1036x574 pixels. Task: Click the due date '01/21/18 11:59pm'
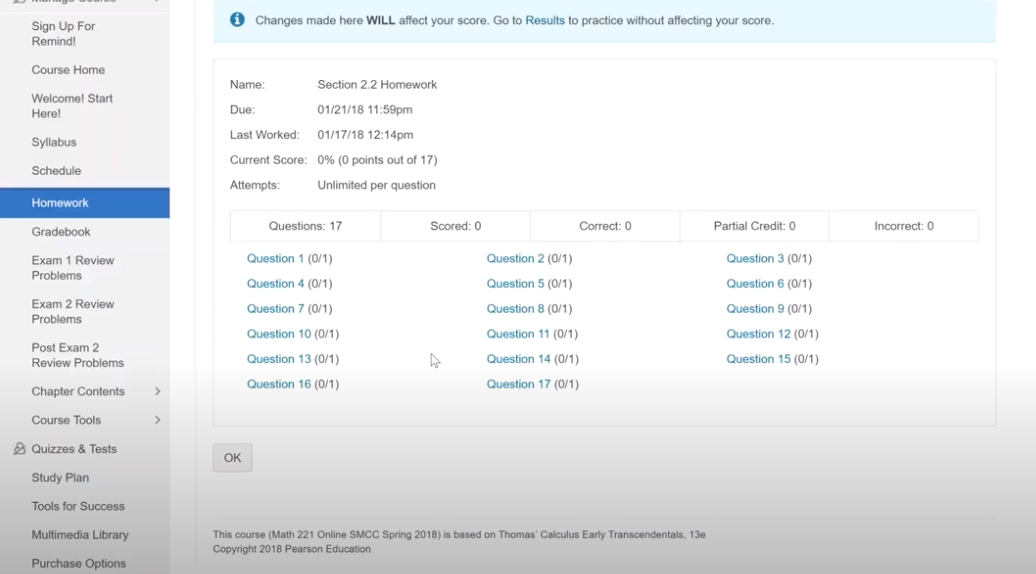pos(365,110)
